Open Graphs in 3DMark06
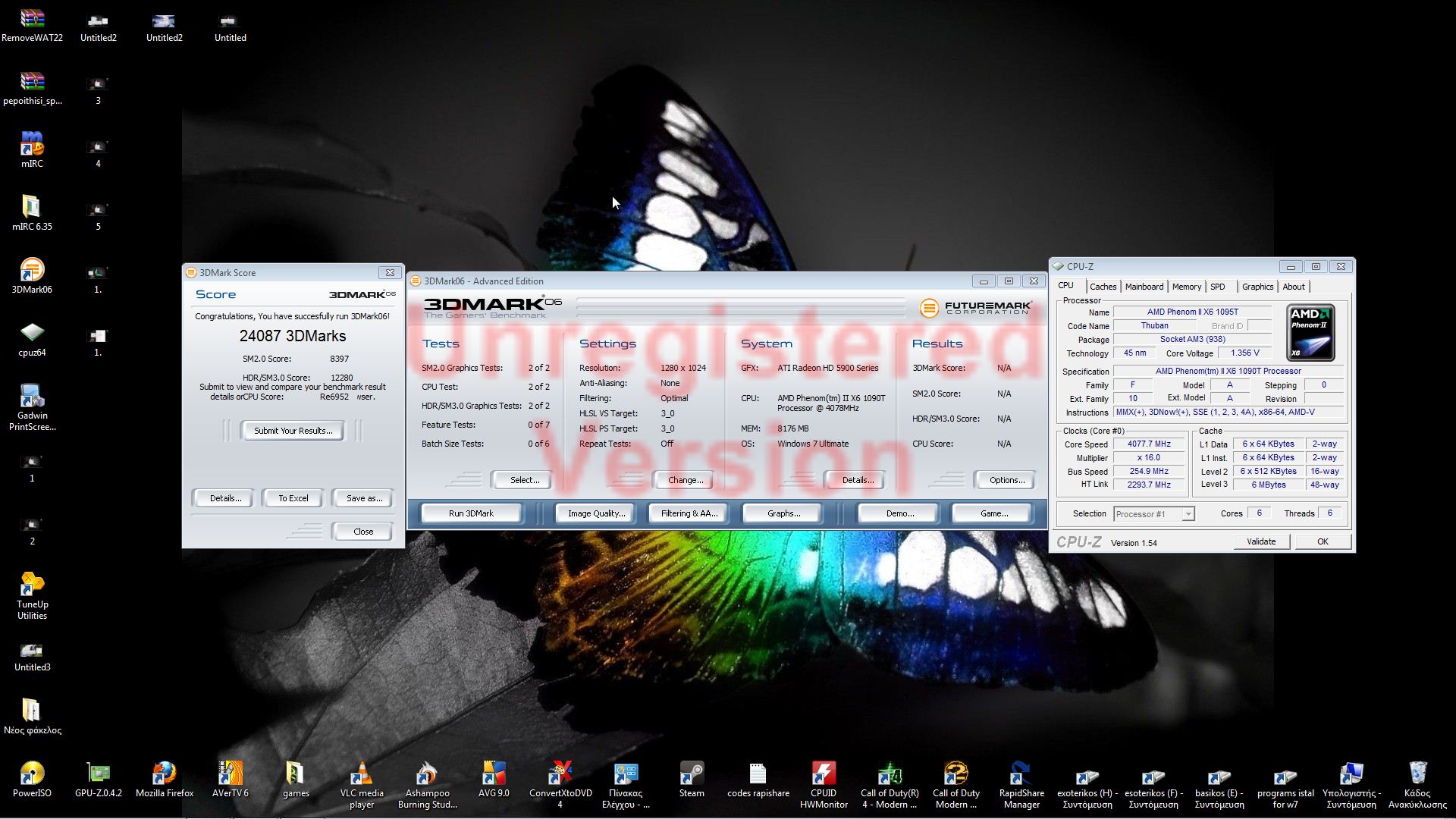Screen dimensions: 1456x819 pos(783,513)
